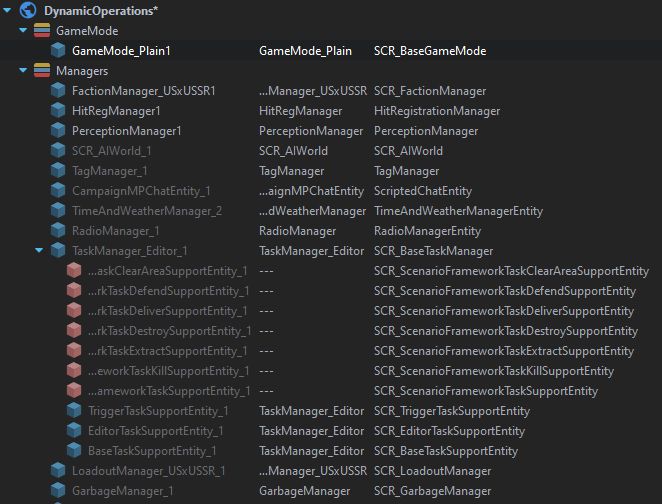662x504 pixels.
Task: Click the red cube icon of eworkTaskKillSupportEntity_1
Action: click(x=74, y=371)
